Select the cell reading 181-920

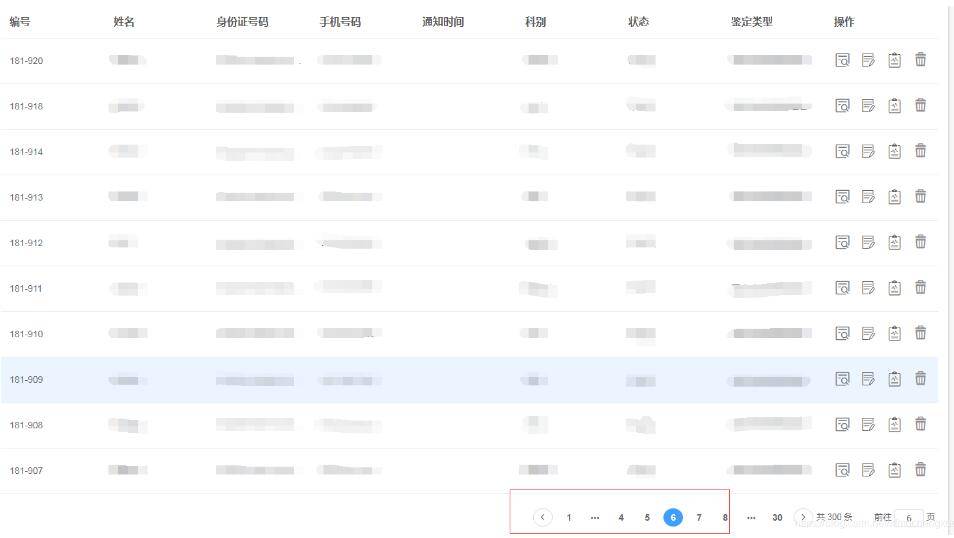(26, 61)
